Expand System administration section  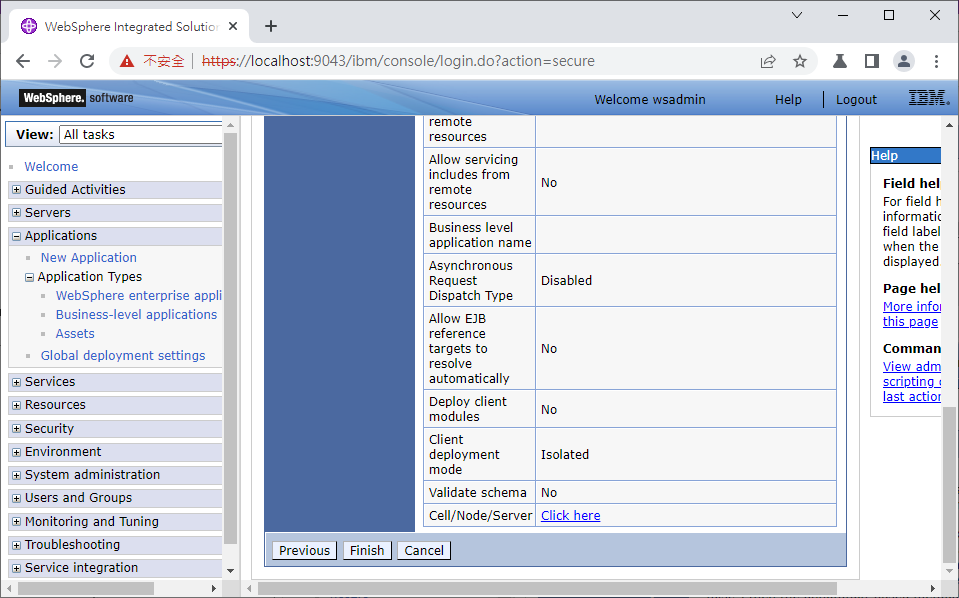coord(17,476)
